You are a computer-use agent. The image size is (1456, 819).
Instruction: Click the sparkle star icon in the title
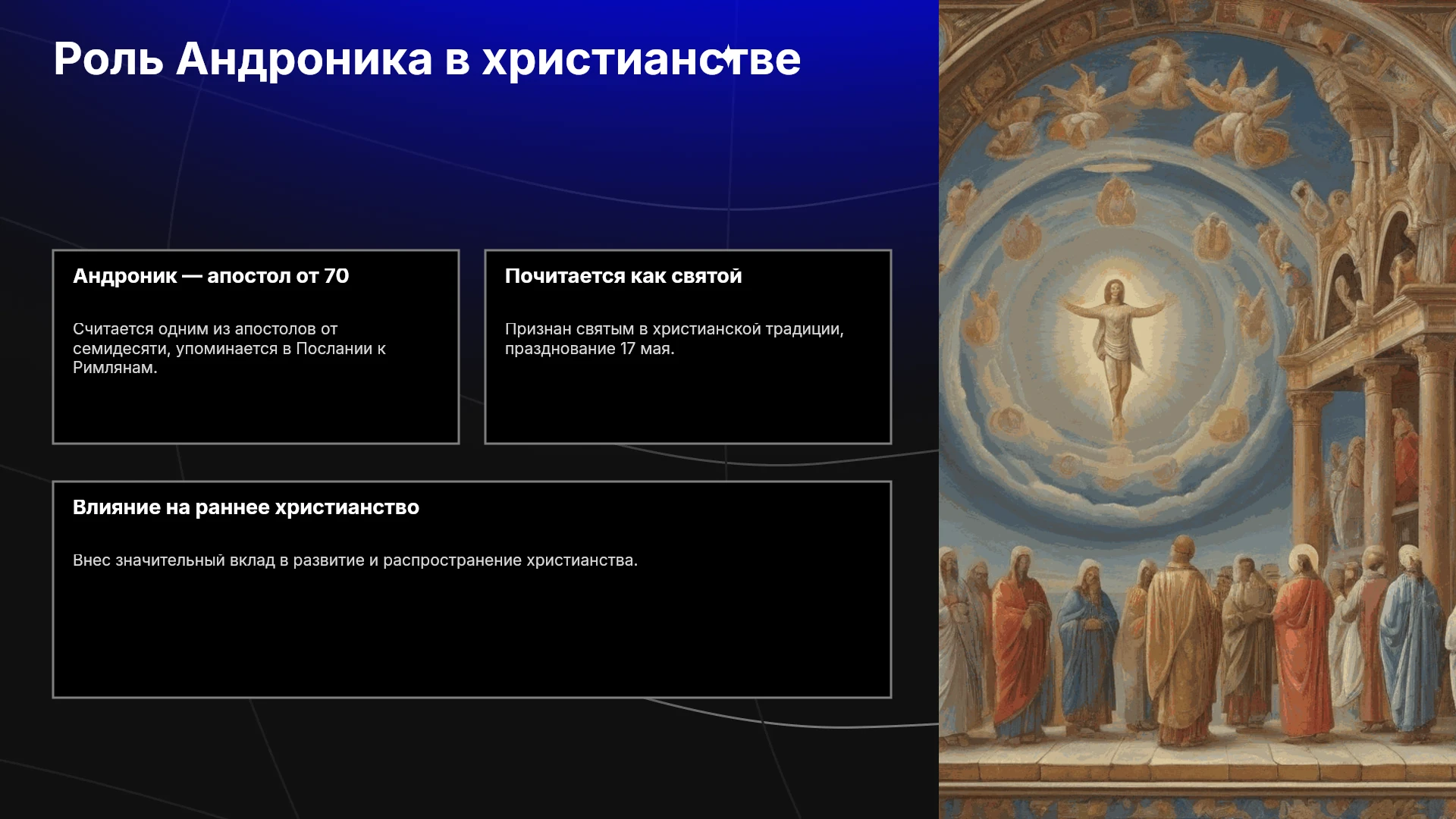point(728,57)
